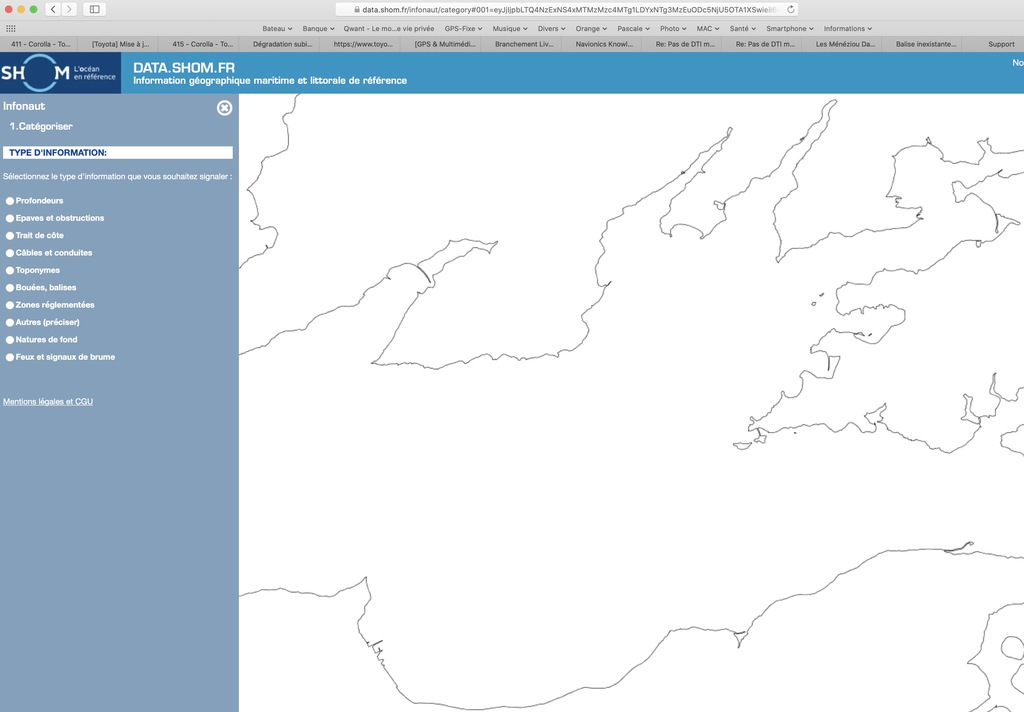The image size is (1024, 712).
Task: Open the https://www.toyo... tab
Action: pyautogui.click(x=362, y=44)
